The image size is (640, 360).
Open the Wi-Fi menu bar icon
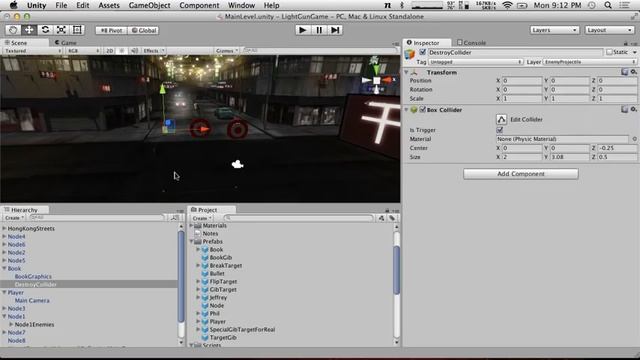point(507,5)
